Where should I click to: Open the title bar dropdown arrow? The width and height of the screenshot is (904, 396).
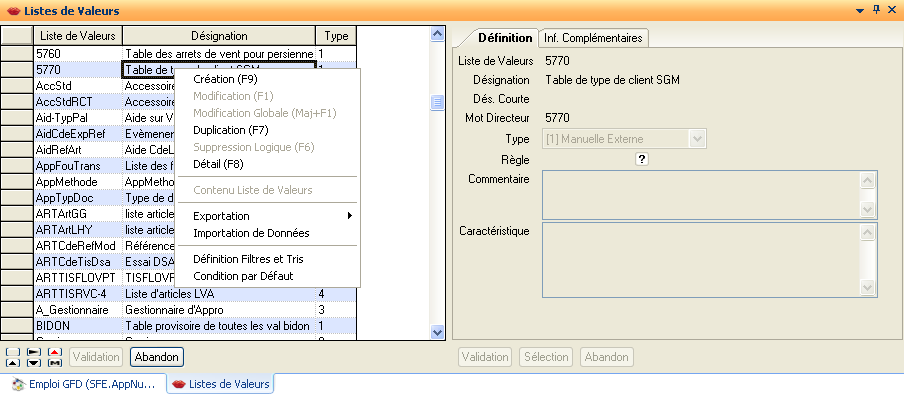click(x=860, y=10)
